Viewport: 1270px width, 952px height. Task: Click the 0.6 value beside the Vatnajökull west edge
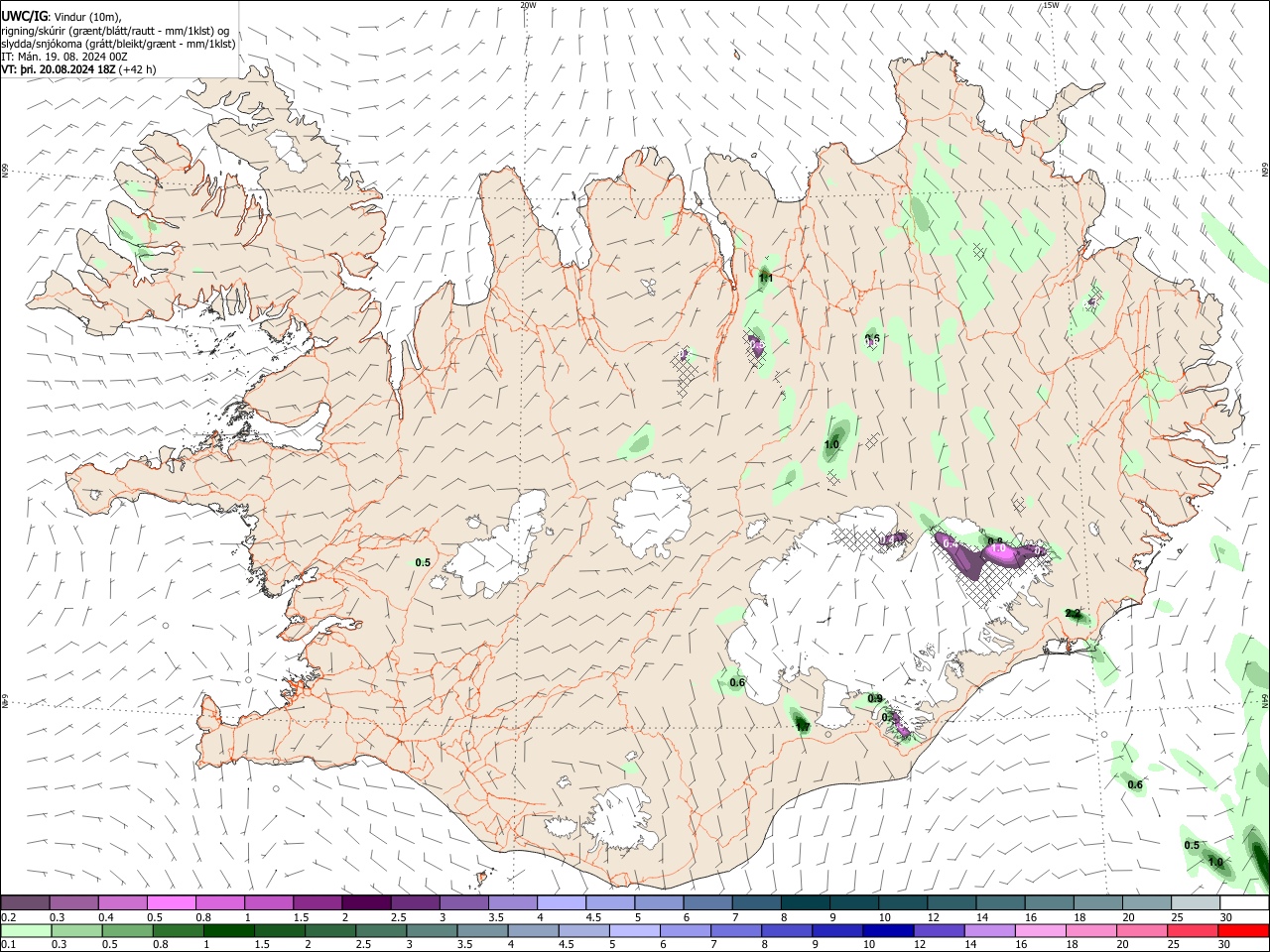tap(737, 682)
